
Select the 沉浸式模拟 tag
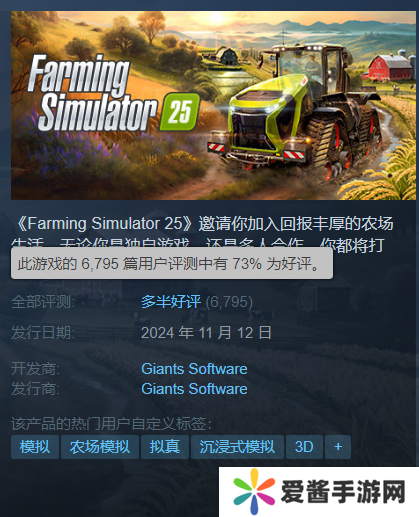(x=237, y=447)
